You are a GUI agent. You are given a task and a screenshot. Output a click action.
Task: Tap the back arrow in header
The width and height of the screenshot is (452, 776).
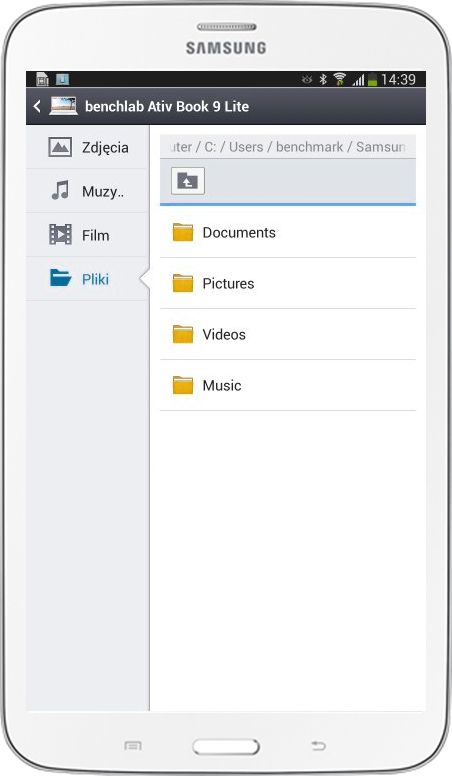click(37, 106)
